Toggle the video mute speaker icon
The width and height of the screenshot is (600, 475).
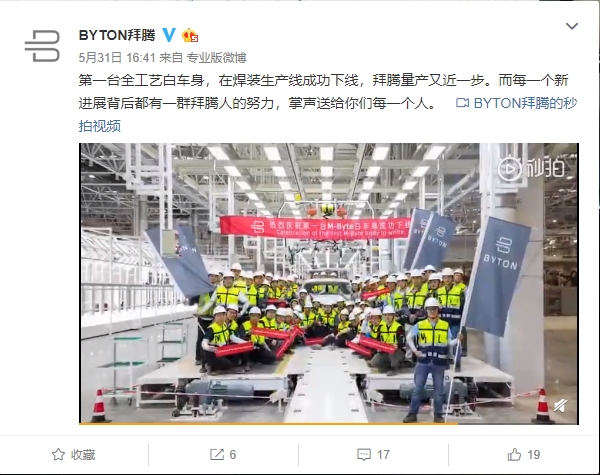[x=561, y=405]
